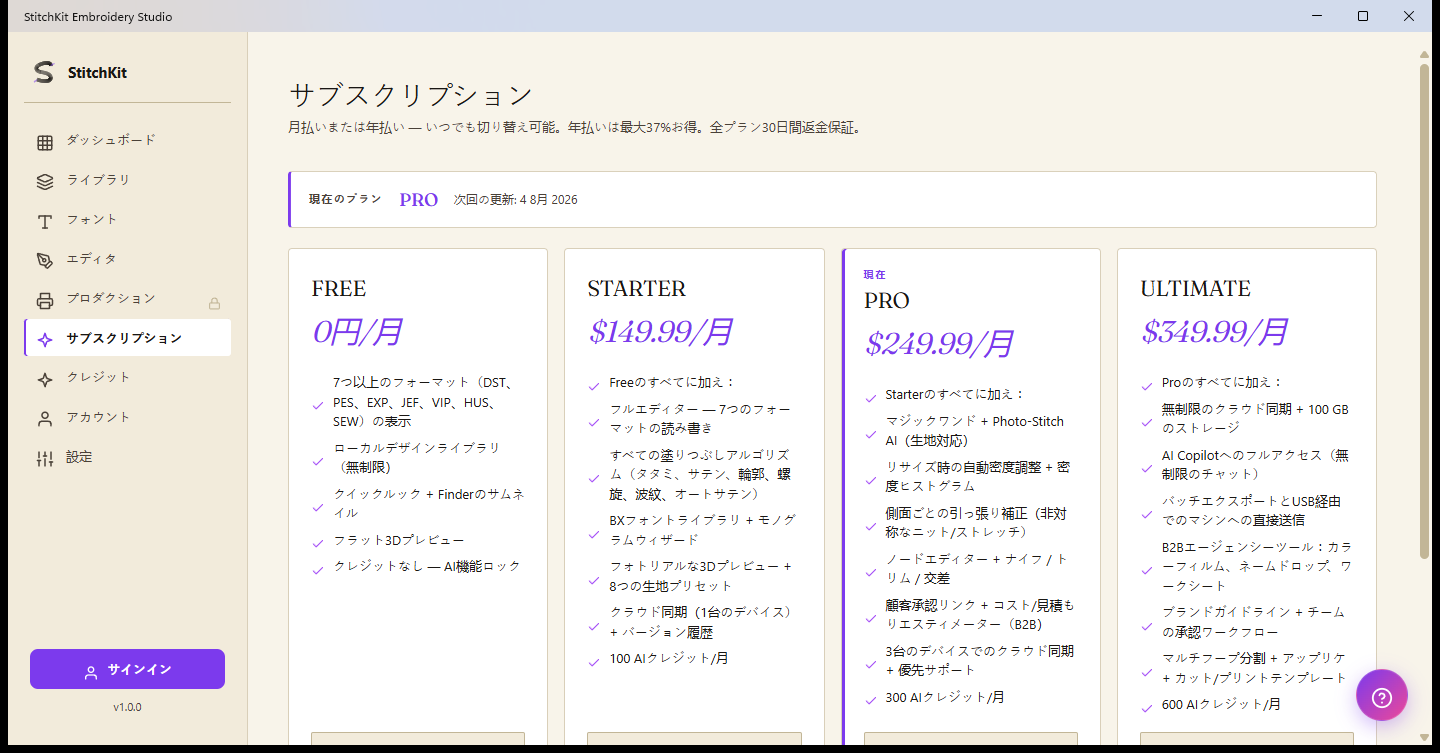Click checkmark beside 100 AIクレジット/月
Viewport: 1440px width, 753px height.
click(x=594, y=661)
